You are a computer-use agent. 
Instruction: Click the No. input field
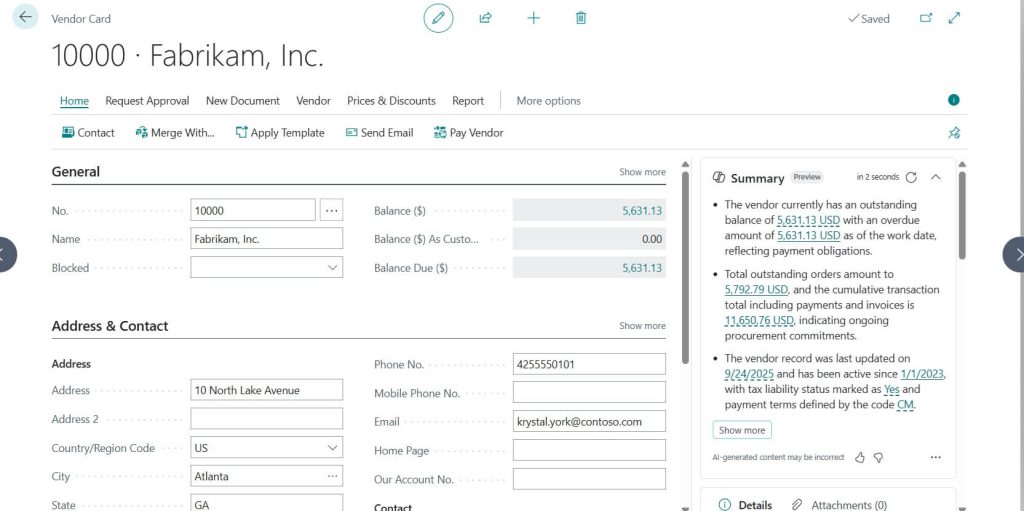click(253, 210)
